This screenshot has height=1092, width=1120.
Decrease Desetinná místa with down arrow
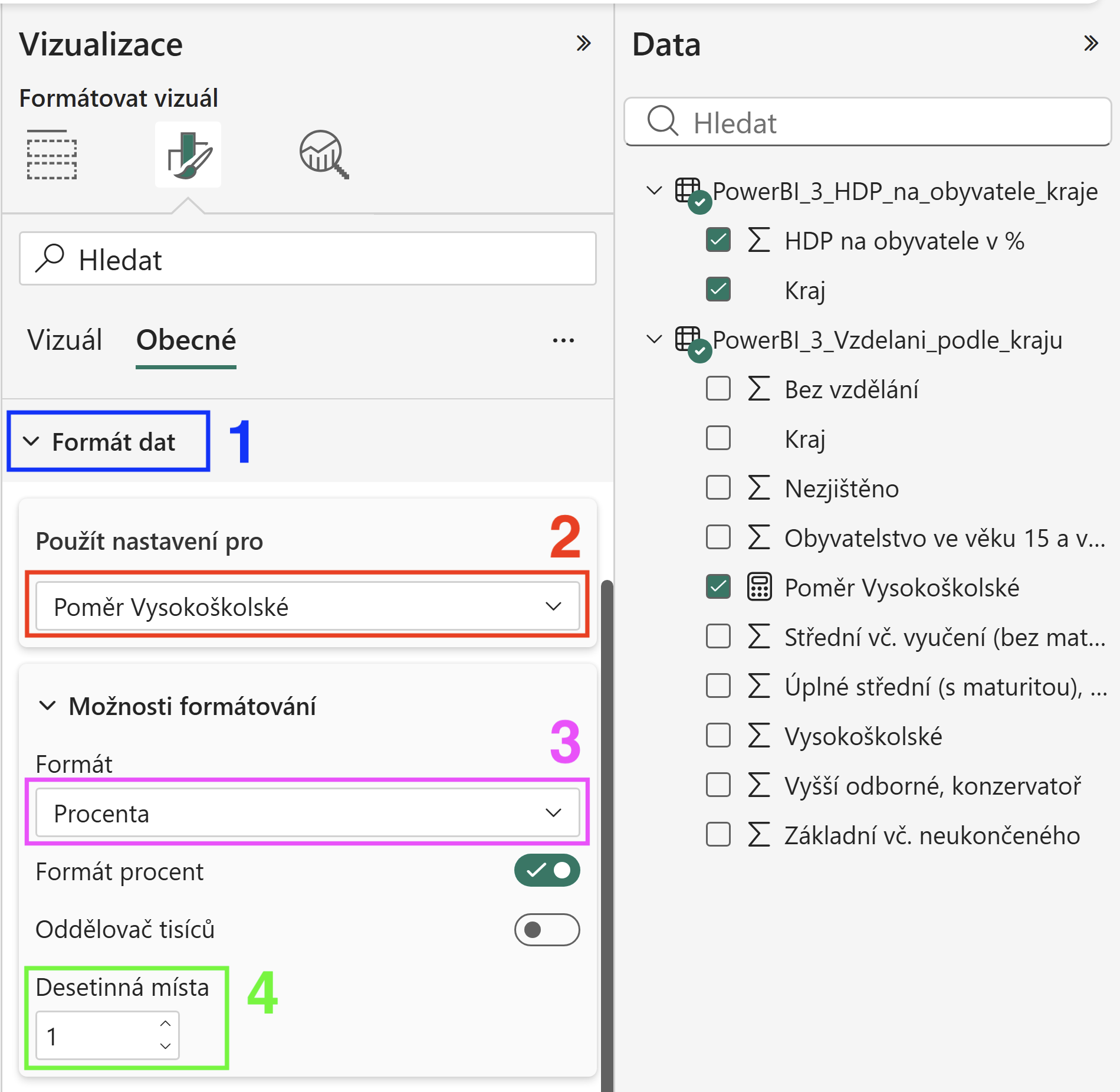(166, 1046)
